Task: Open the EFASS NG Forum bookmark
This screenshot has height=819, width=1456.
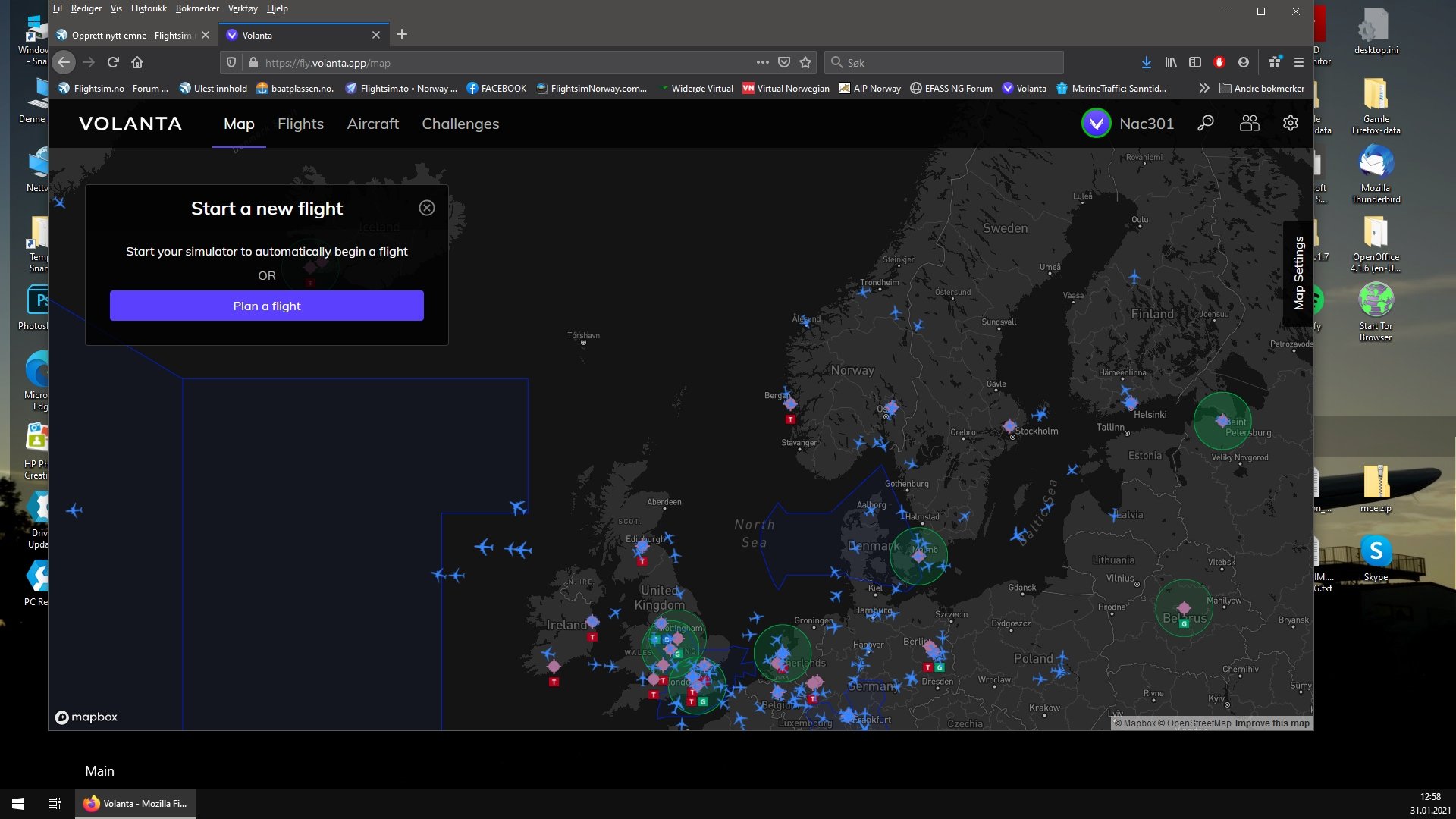Action: [951, 88]
